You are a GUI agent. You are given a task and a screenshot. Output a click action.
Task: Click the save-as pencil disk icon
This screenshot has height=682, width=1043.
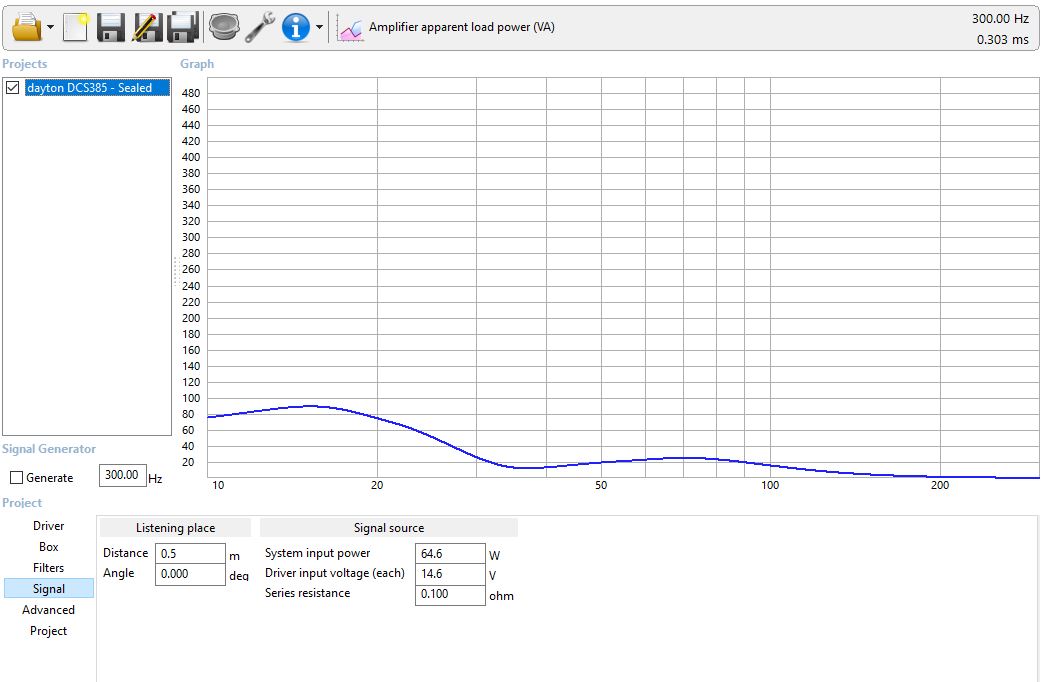tap(146, 28)
